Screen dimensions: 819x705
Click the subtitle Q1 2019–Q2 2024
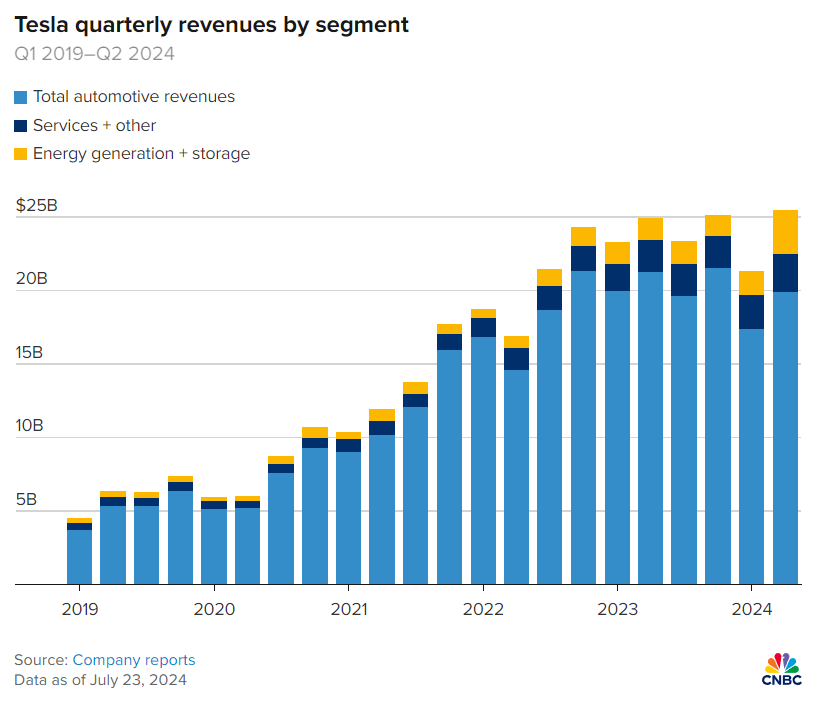tap(94, 54)
